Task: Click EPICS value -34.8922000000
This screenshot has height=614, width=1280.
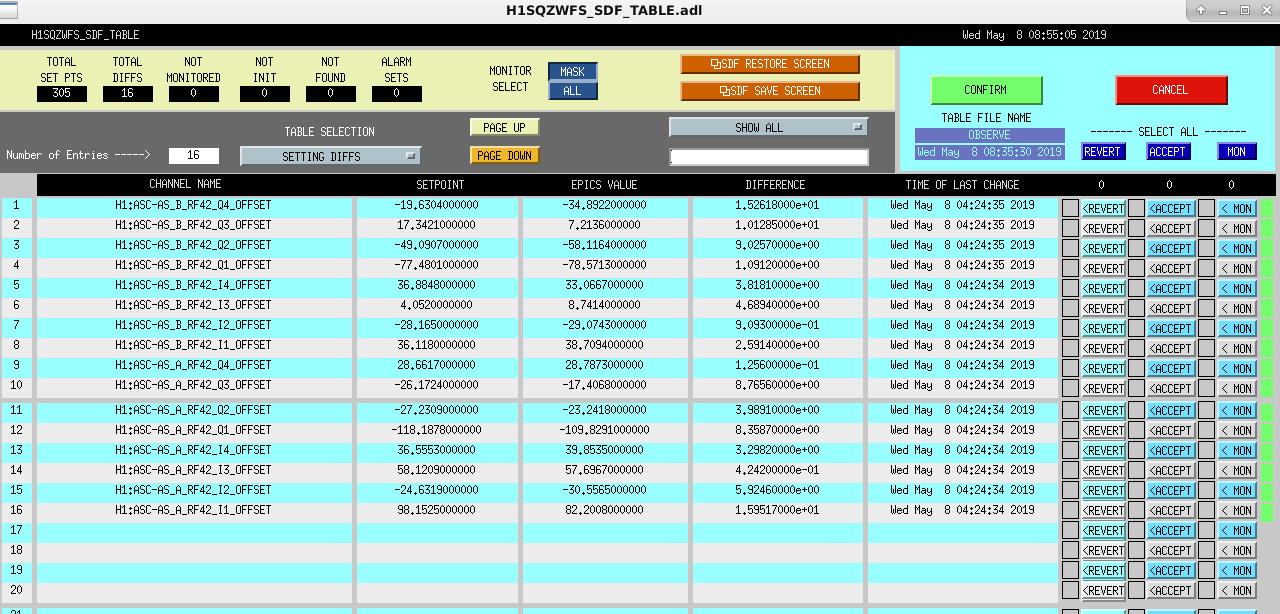Action: [604, 205]
